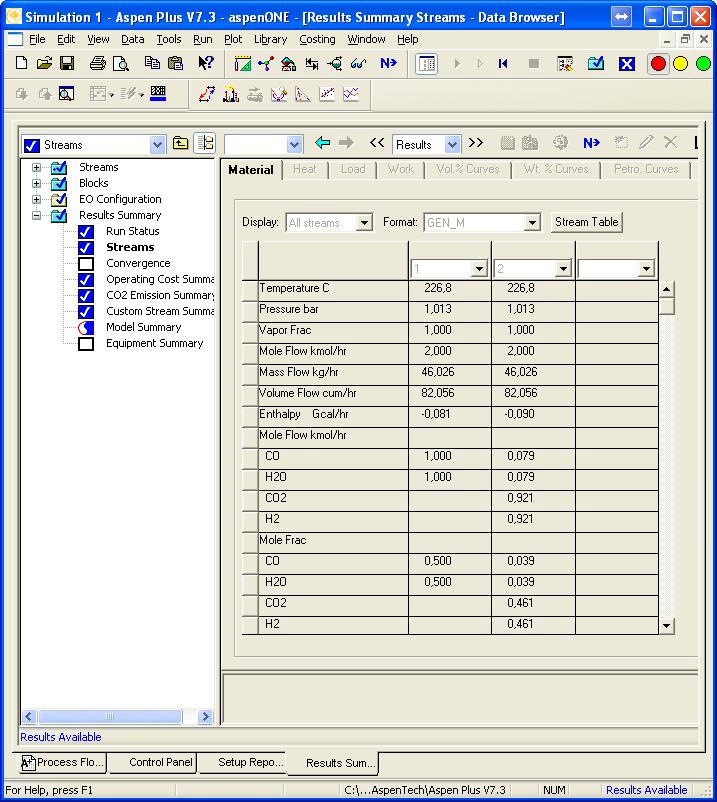Click the << previous form button
717x802 pixels.
[x=377, y=143]
